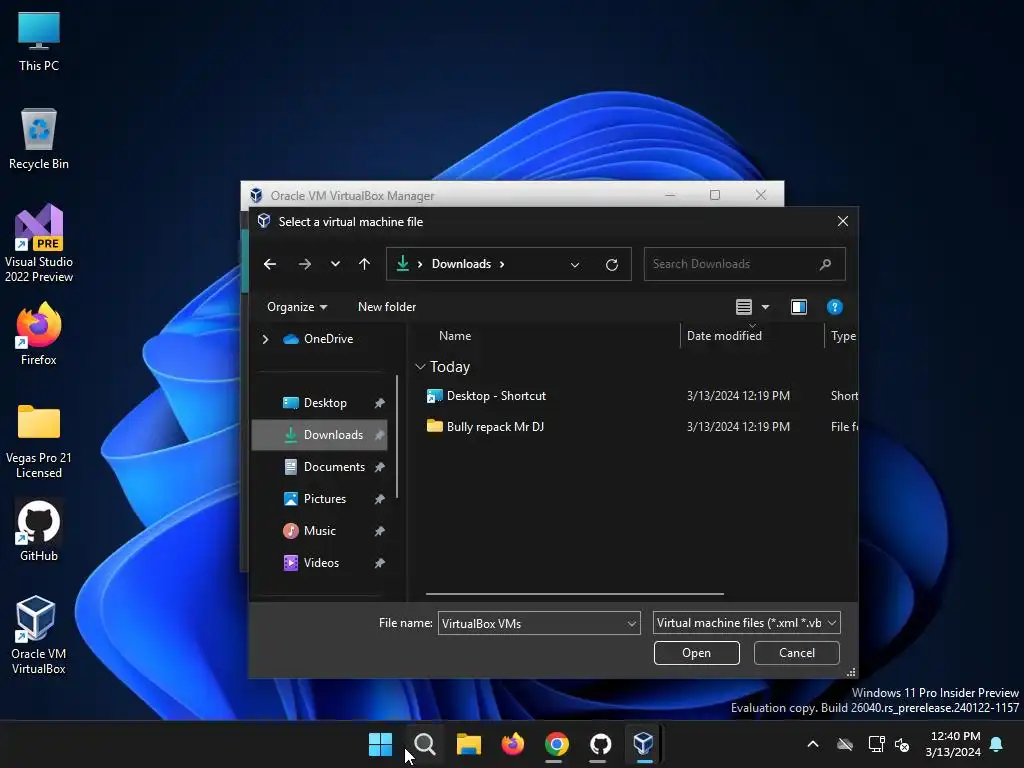Select Downloads in the navigation pane
This screenshot has width=1024, height=768.
tap(319, 435)
